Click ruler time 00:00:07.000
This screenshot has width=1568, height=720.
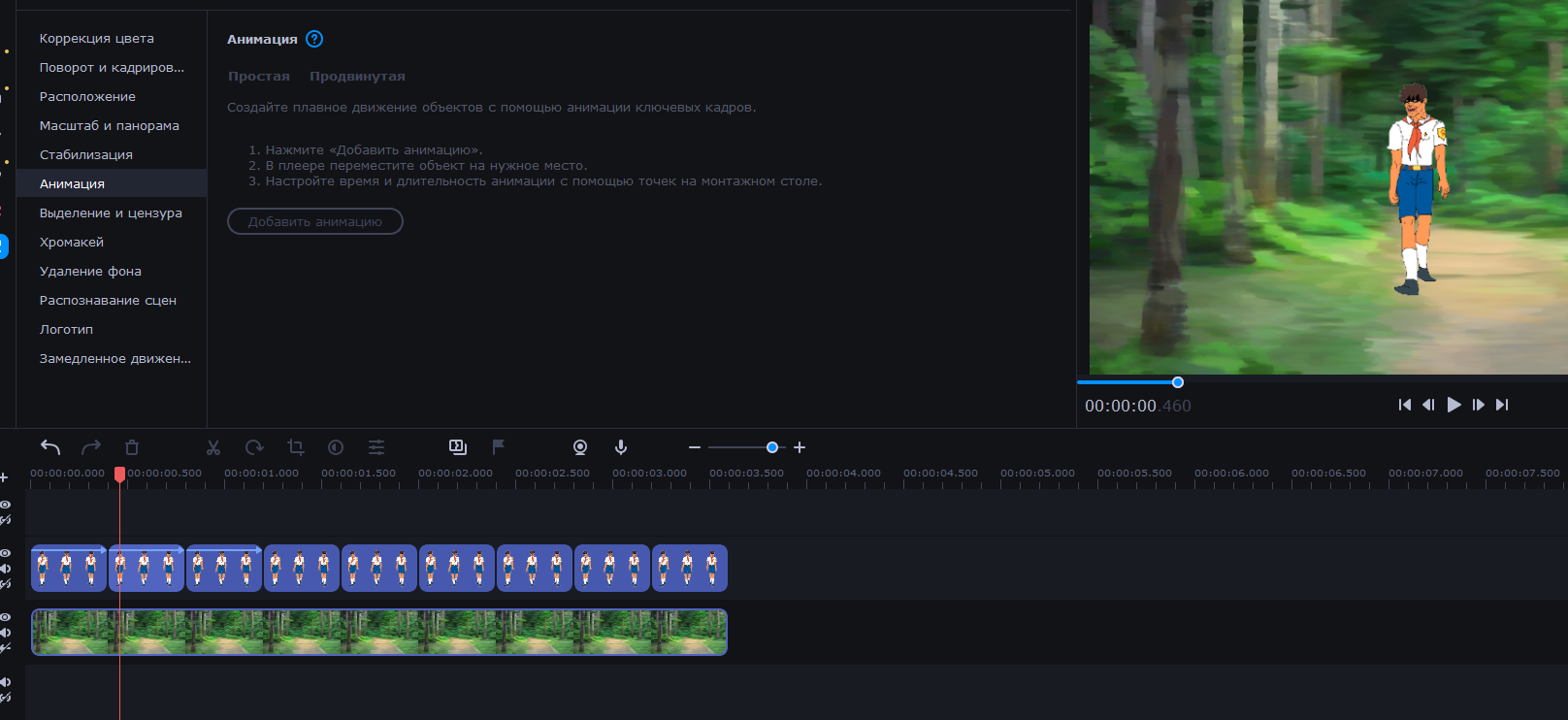click(1426, 474)
